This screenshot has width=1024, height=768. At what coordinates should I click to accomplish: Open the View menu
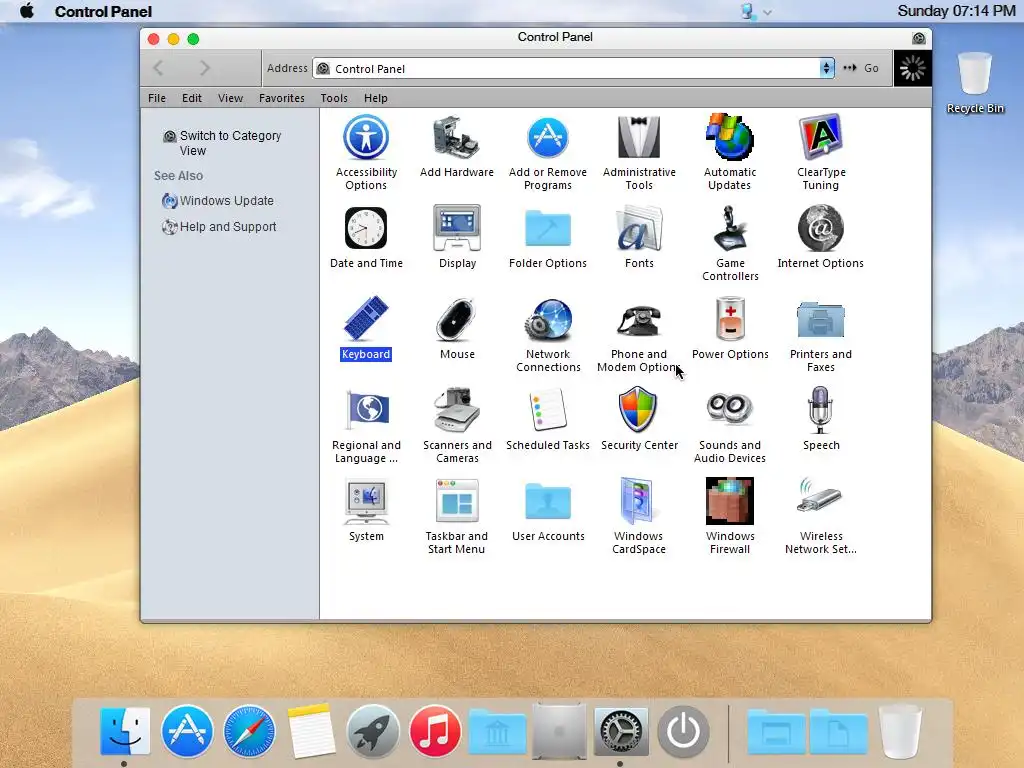pyautogui.click(x=230, y=98)
